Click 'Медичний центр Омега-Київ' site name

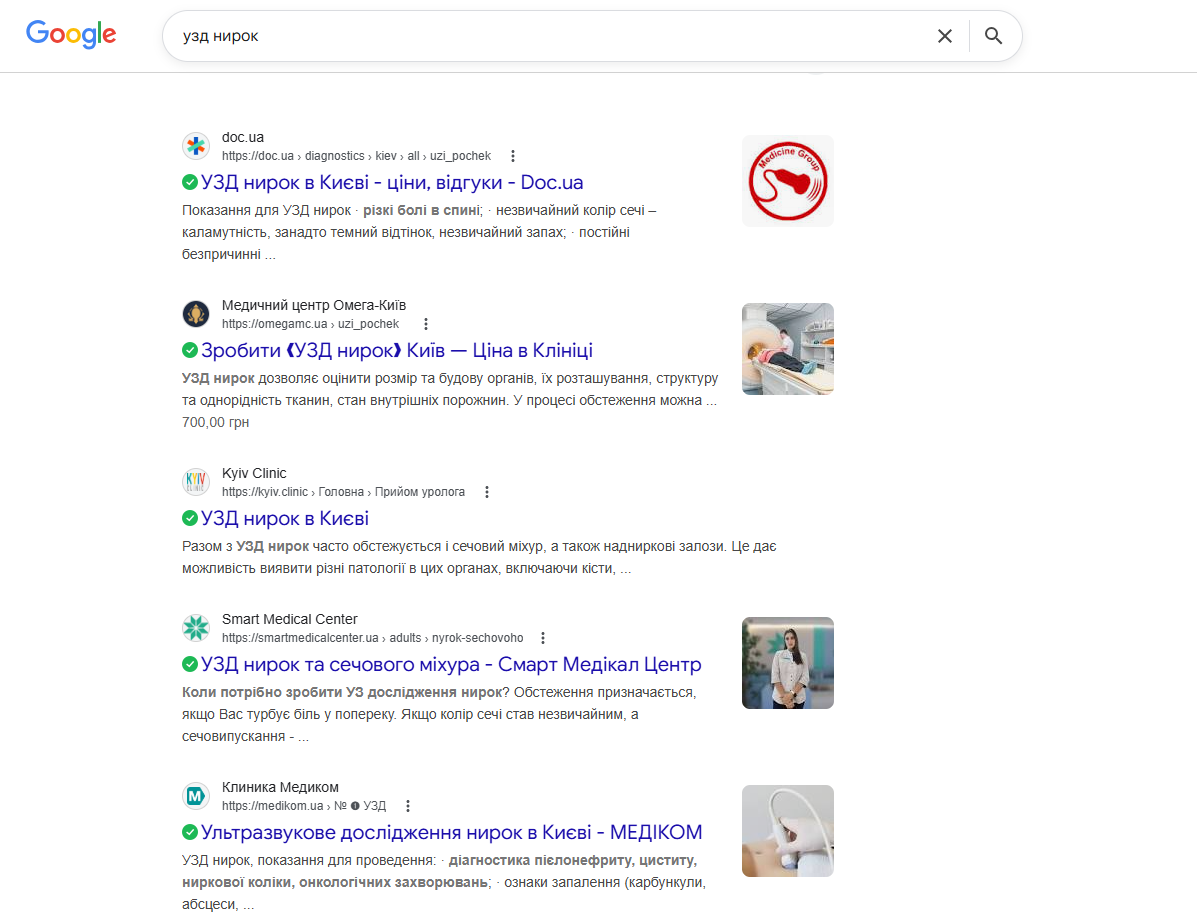point(314,305)
